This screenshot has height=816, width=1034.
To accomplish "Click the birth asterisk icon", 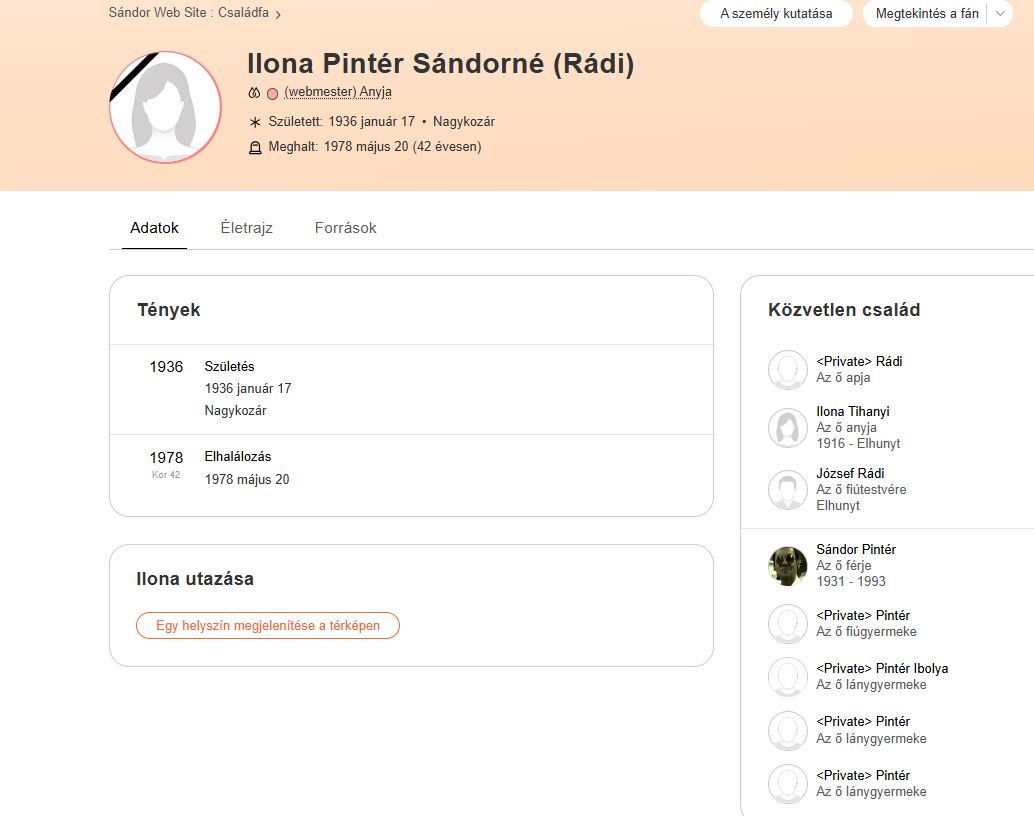I will [254, 122].
